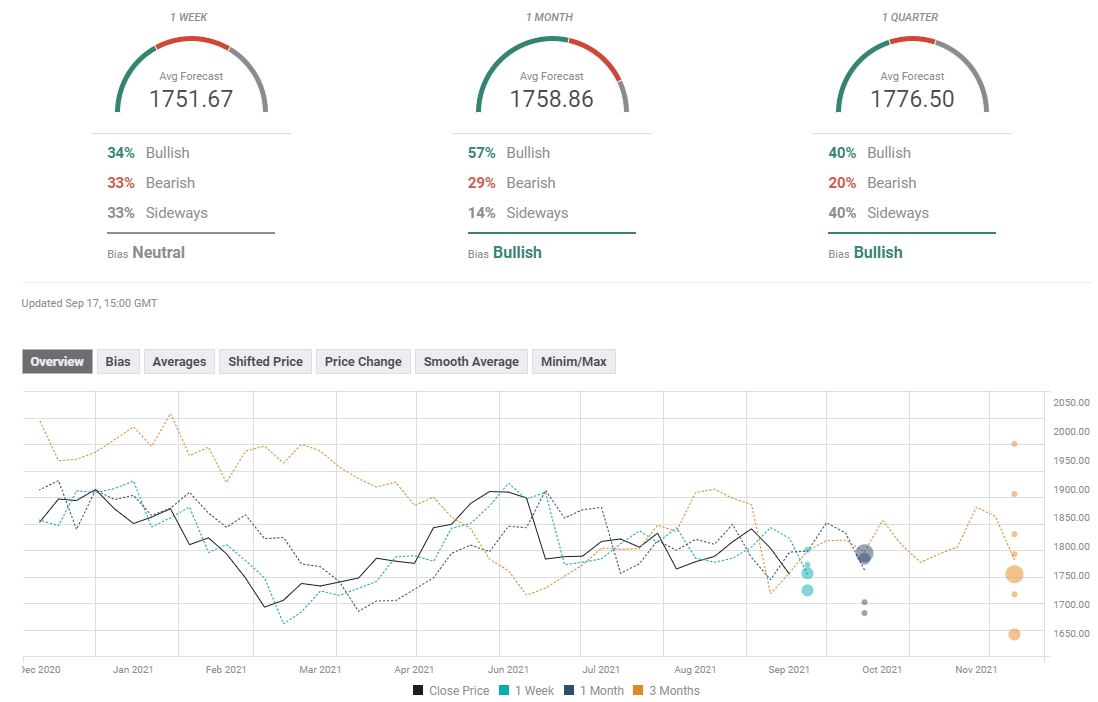
Task: Hide the 1 Month legend series
Action: [x=594, y=691]
